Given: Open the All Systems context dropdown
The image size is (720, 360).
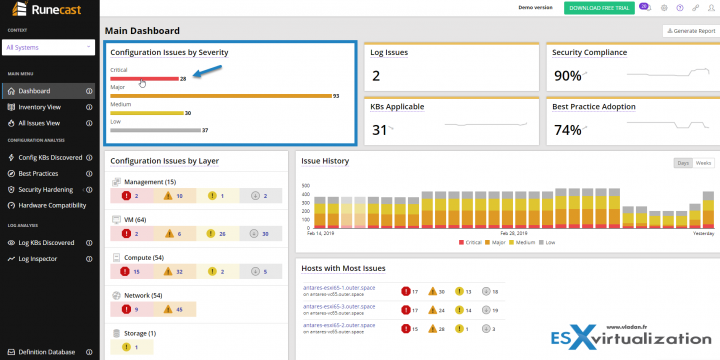Looking at the screenshot, I should [48, 47].
